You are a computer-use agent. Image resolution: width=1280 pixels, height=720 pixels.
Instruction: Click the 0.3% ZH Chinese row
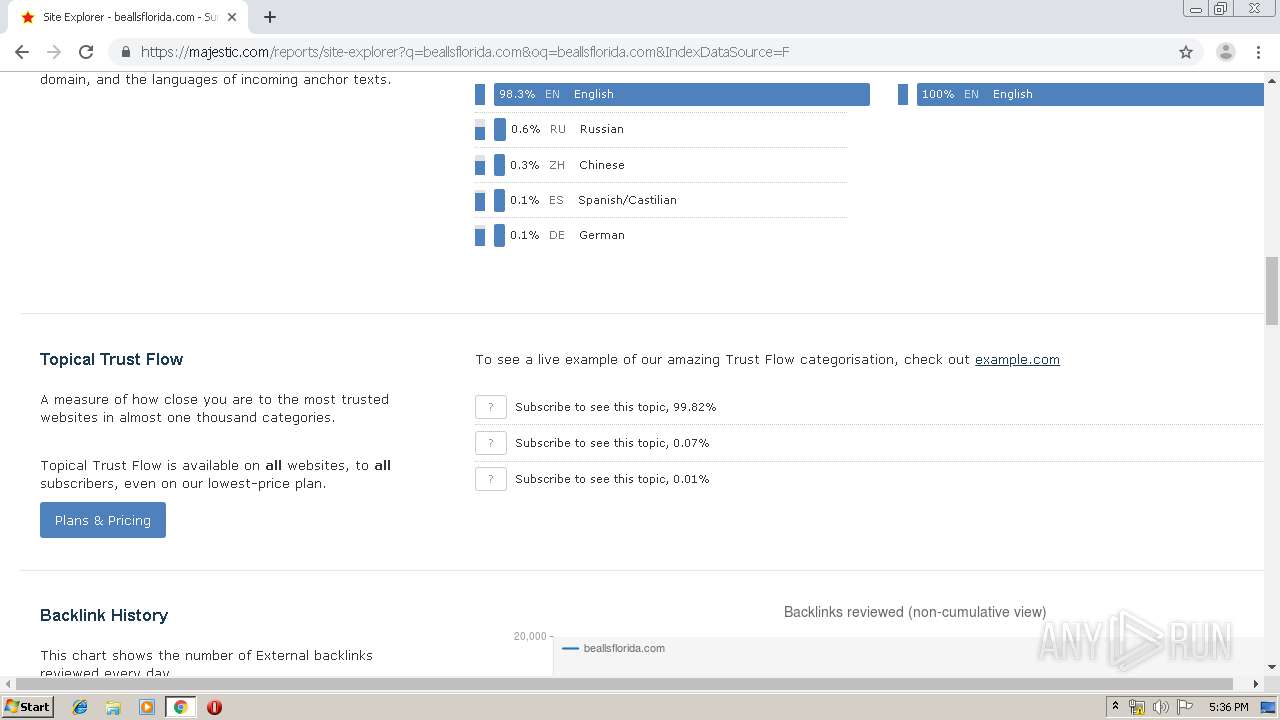[660, 165]
